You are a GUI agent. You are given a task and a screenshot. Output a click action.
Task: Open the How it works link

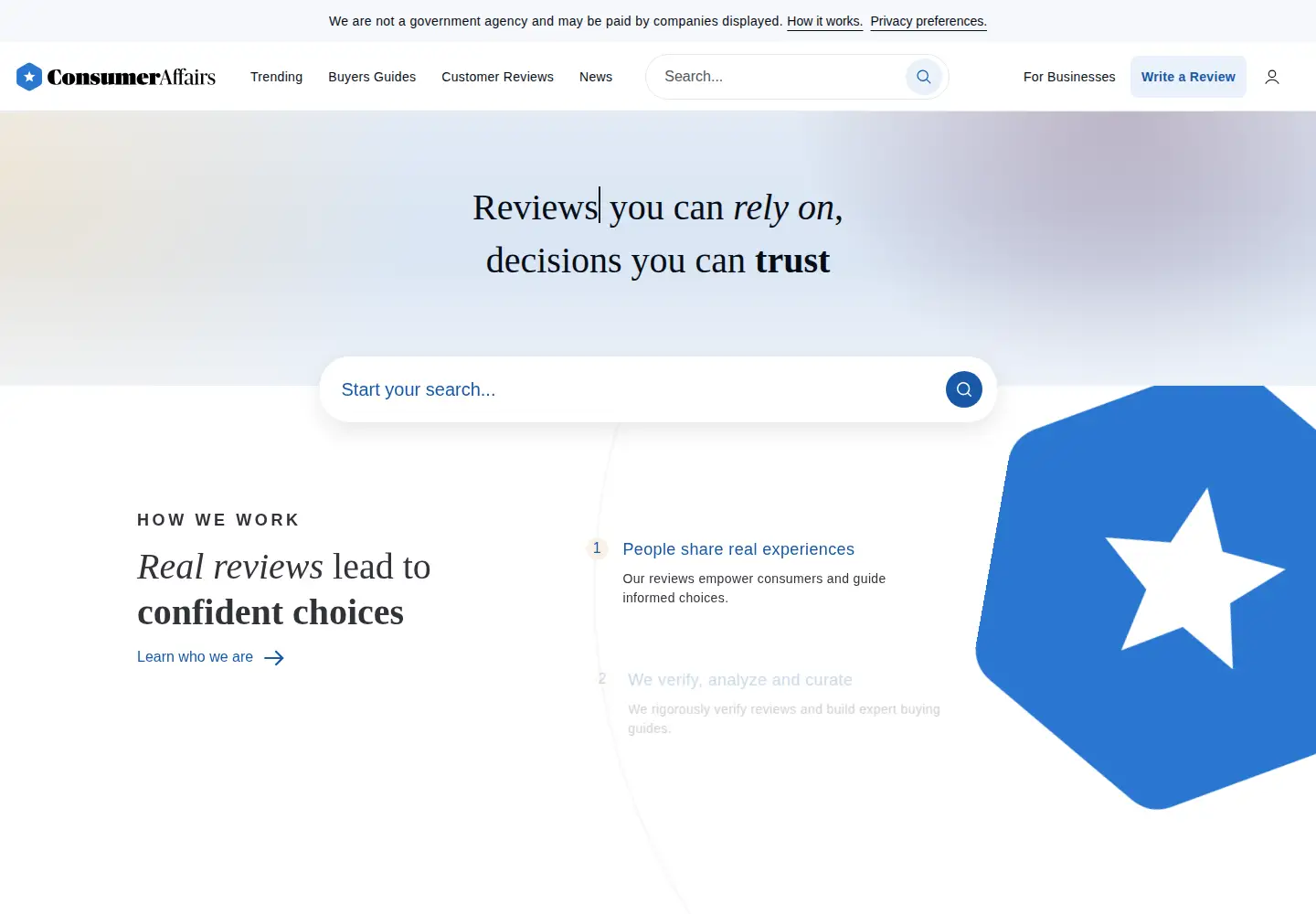point(824,21)
